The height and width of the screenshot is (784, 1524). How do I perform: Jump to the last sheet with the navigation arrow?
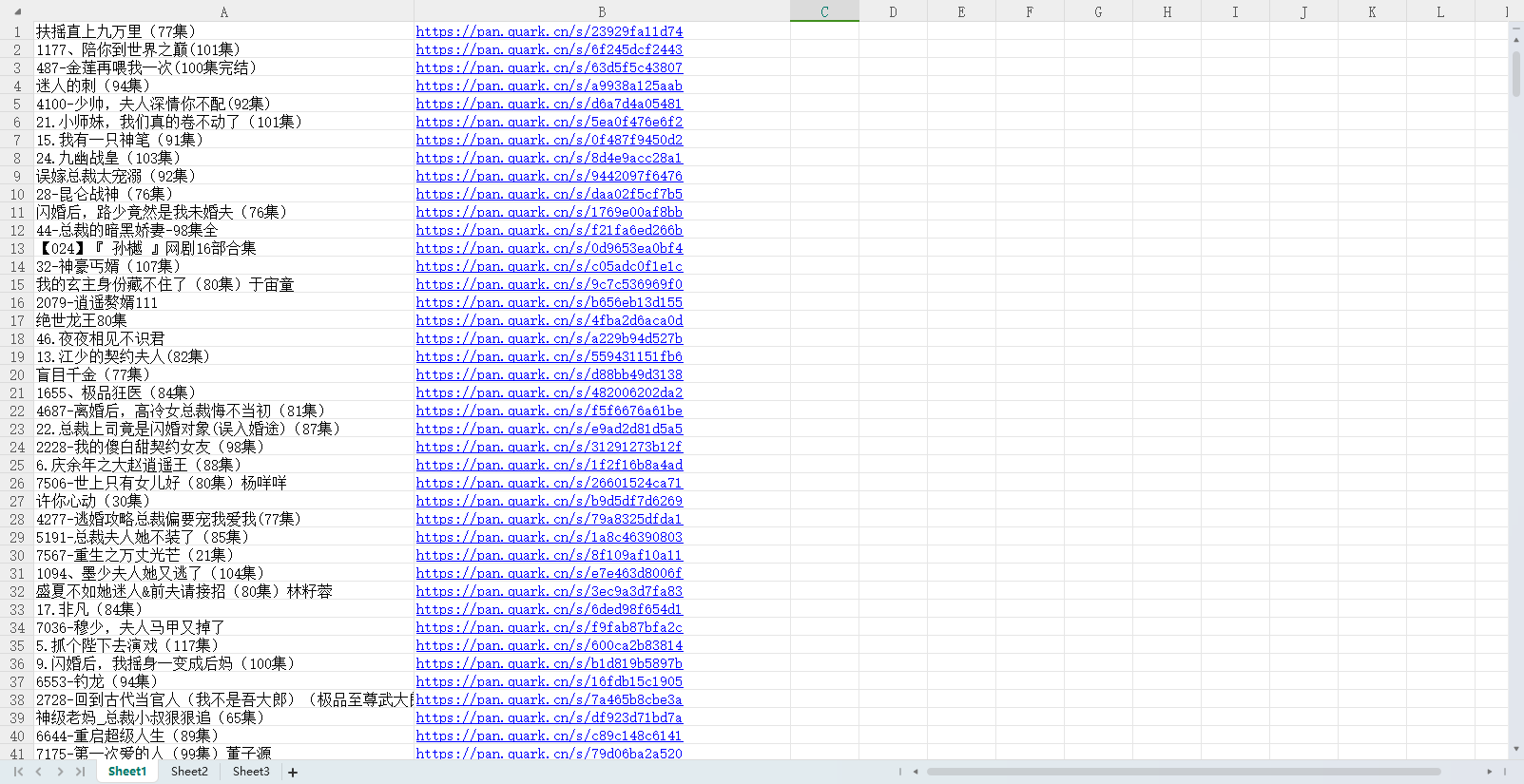click(x=81, y=772)
